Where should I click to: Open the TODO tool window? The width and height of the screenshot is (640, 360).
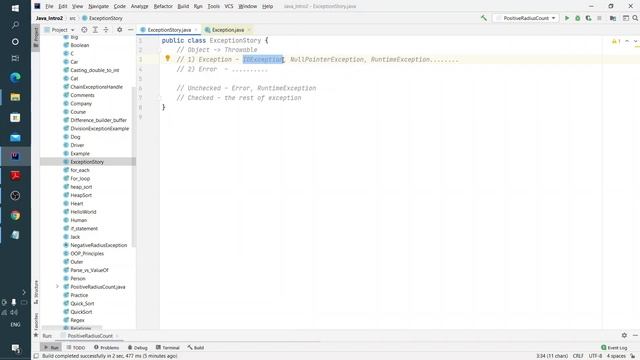pos(76,347)
